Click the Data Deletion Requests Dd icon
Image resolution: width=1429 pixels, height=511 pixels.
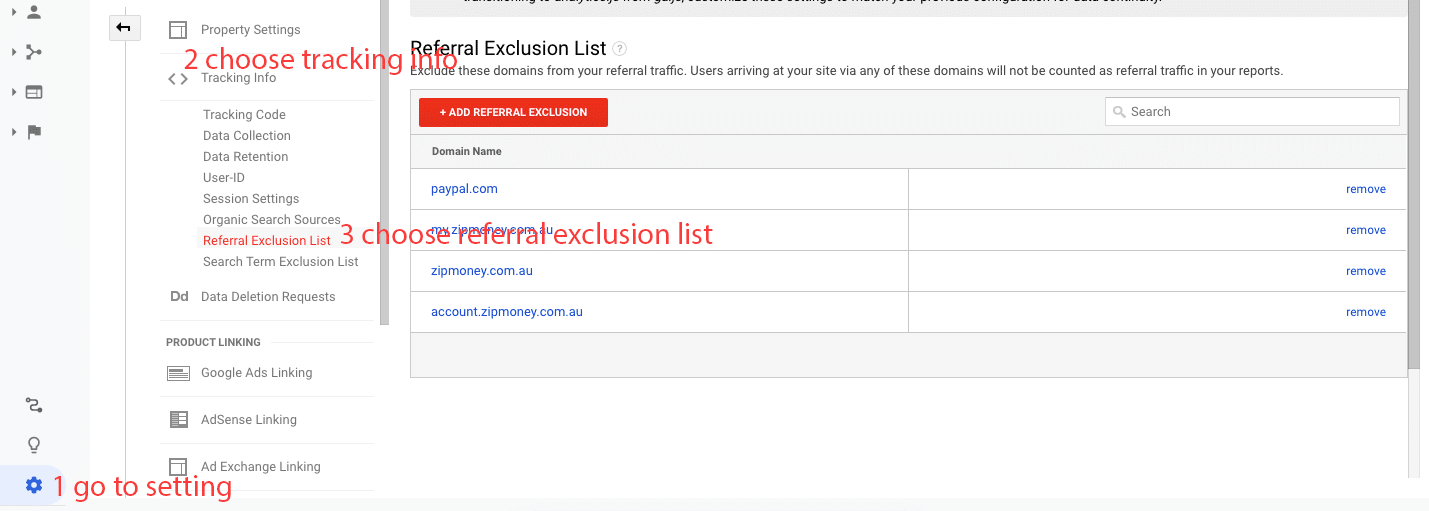[x=179, y=297]
